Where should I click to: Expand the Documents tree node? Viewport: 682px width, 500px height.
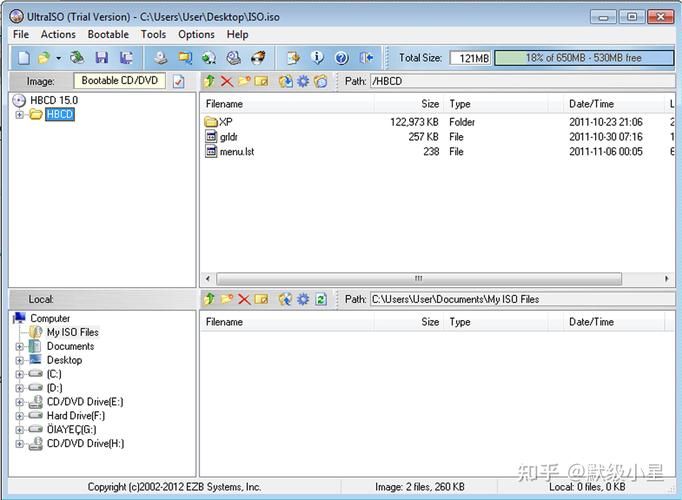[x=20, y=347]
